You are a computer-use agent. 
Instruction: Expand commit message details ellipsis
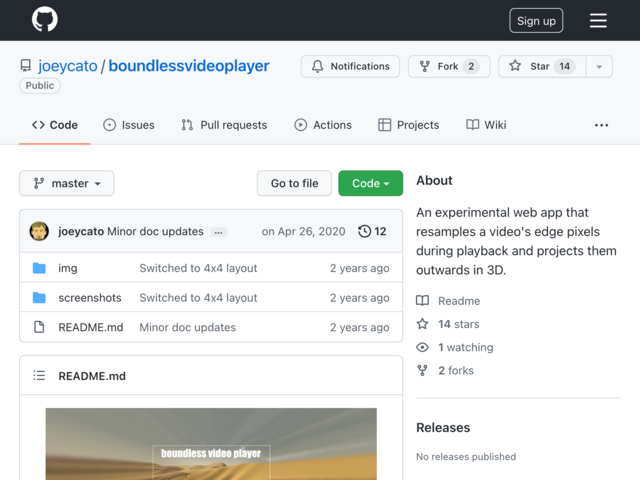[x=218, y=232]
